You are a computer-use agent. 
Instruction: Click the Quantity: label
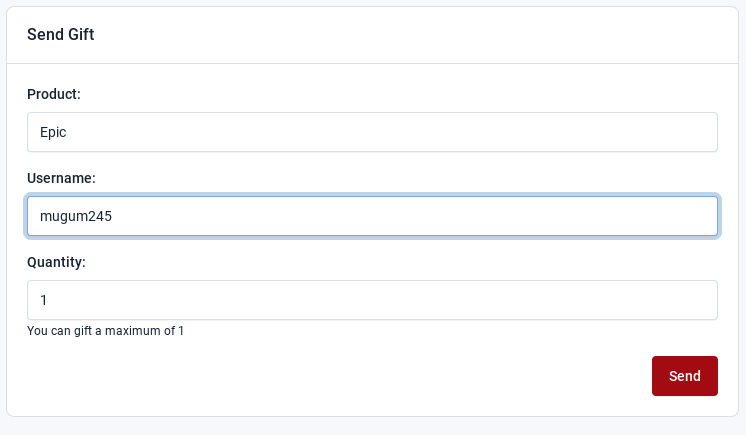56,262
